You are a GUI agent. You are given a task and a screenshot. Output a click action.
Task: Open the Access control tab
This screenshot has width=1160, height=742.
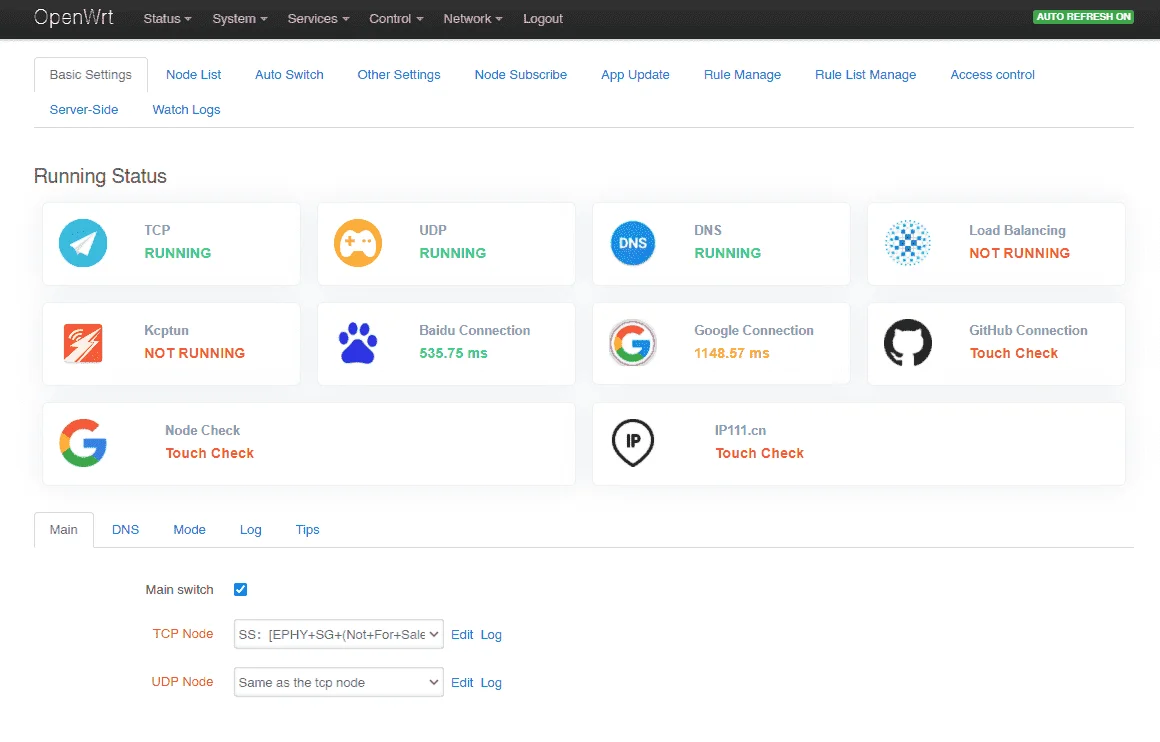tap(992, 75)
